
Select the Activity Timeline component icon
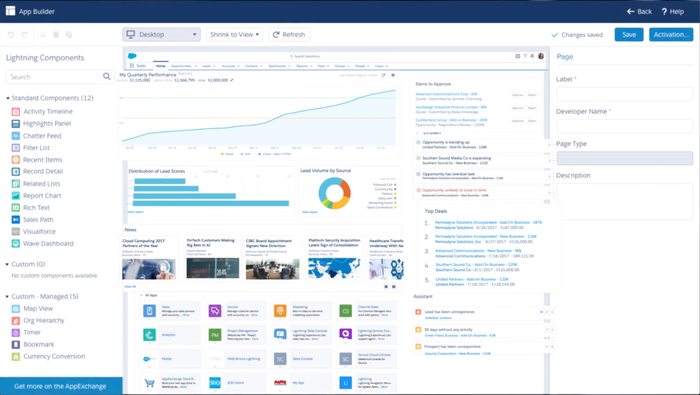(16, 112)
